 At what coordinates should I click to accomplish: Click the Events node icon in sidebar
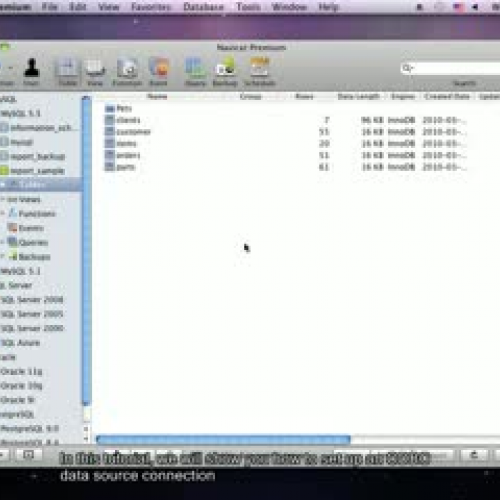coord(13,228)
